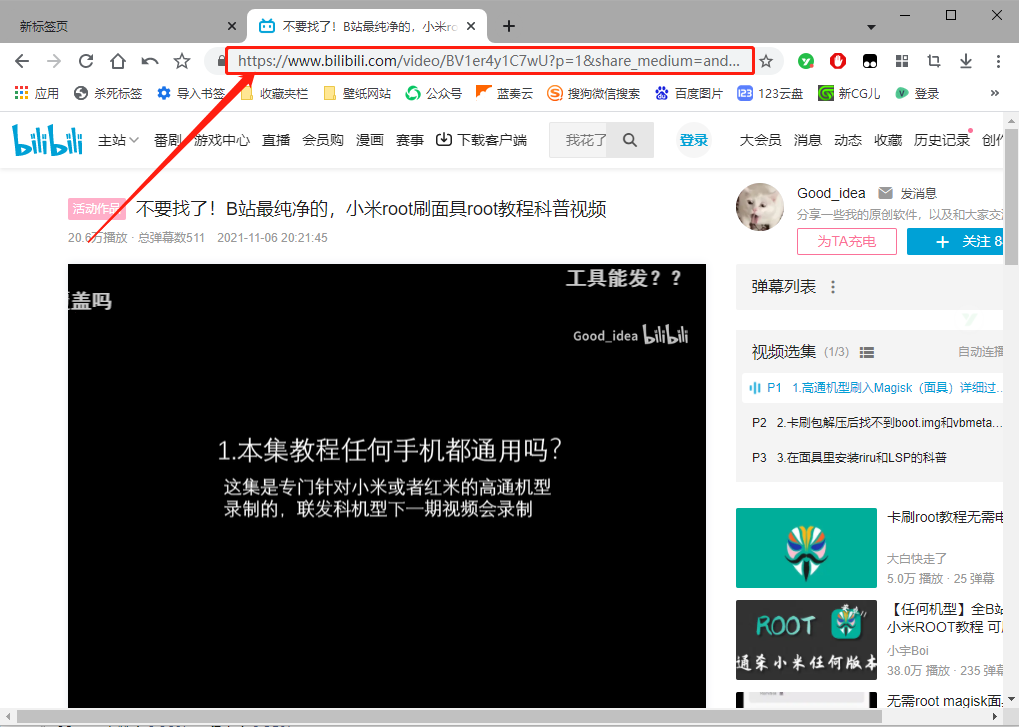Open 收藏 in header
The height and width of the screenshot is (727, 1019).
tap(888, 140)
